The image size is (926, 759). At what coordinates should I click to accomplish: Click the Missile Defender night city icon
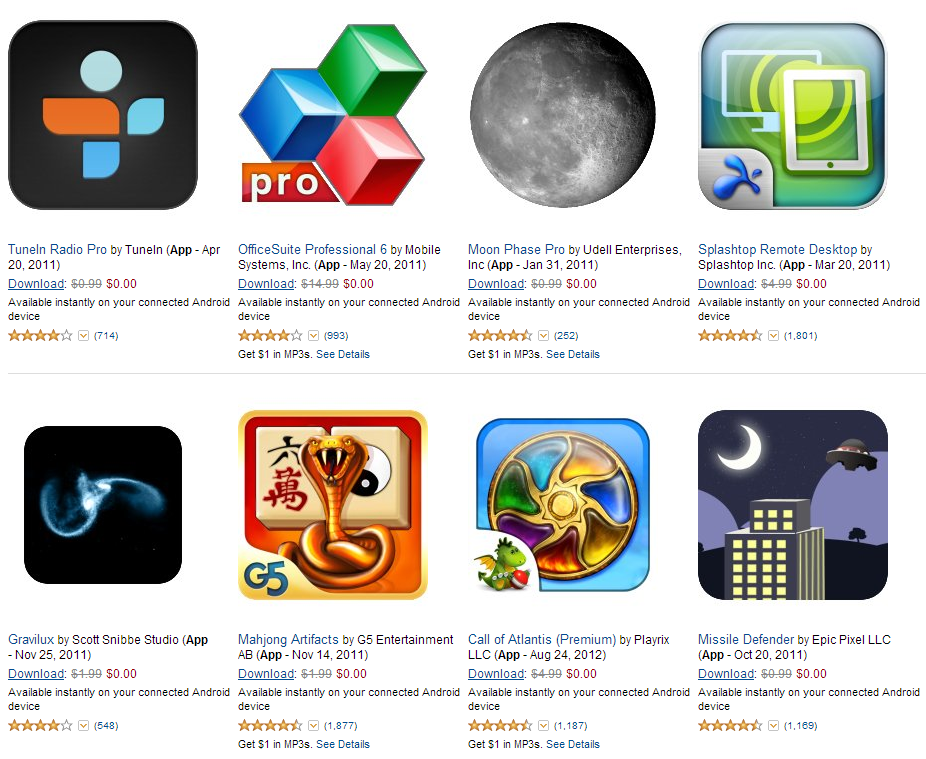pyautogui.click(x=793, y=505)
